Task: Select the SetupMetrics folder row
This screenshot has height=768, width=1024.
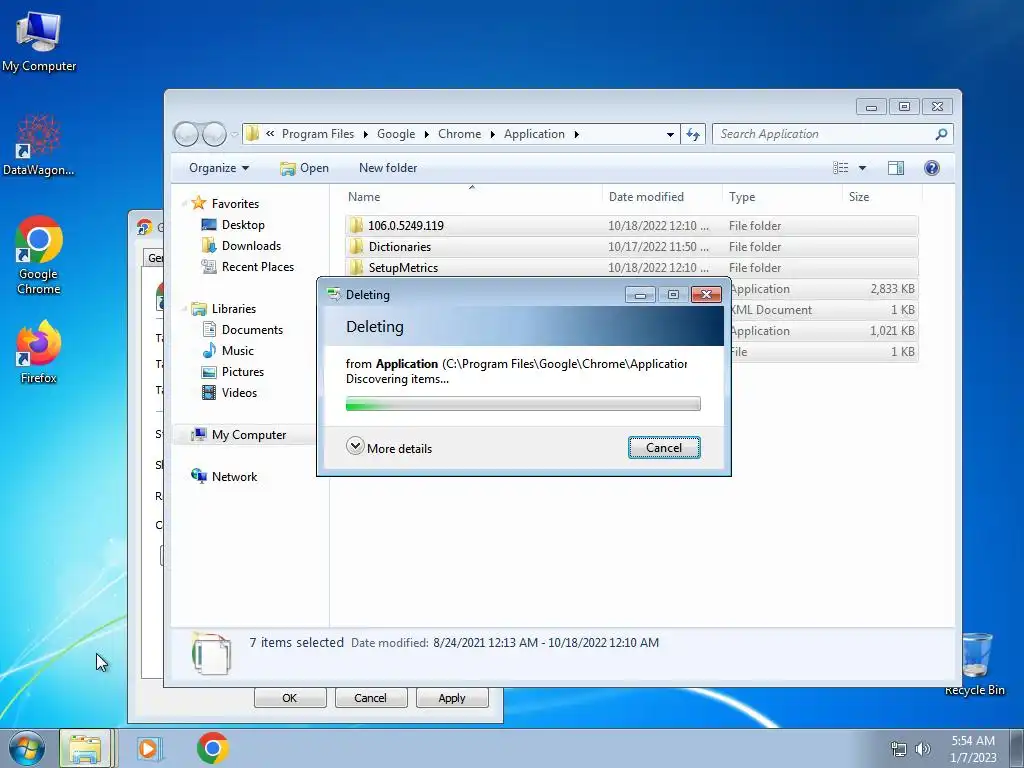Action: pos(631,268)
